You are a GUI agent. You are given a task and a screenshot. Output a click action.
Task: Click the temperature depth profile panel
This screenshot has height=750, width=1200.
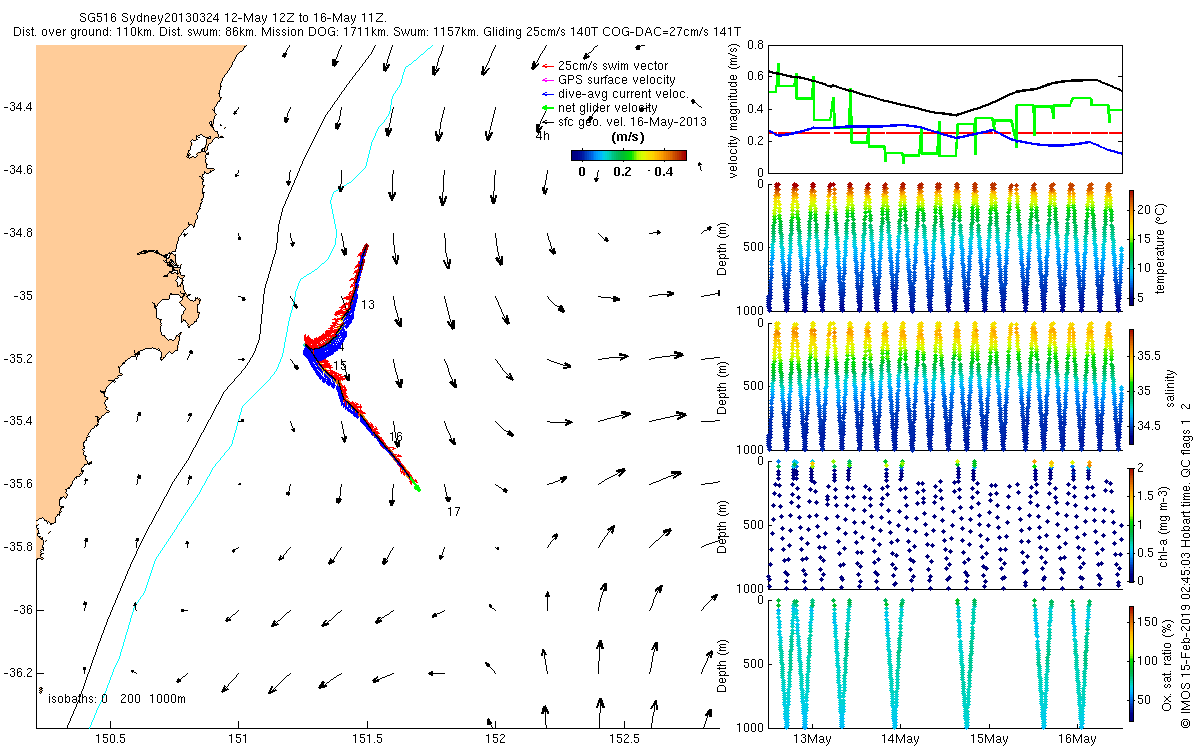pos(945,248)
